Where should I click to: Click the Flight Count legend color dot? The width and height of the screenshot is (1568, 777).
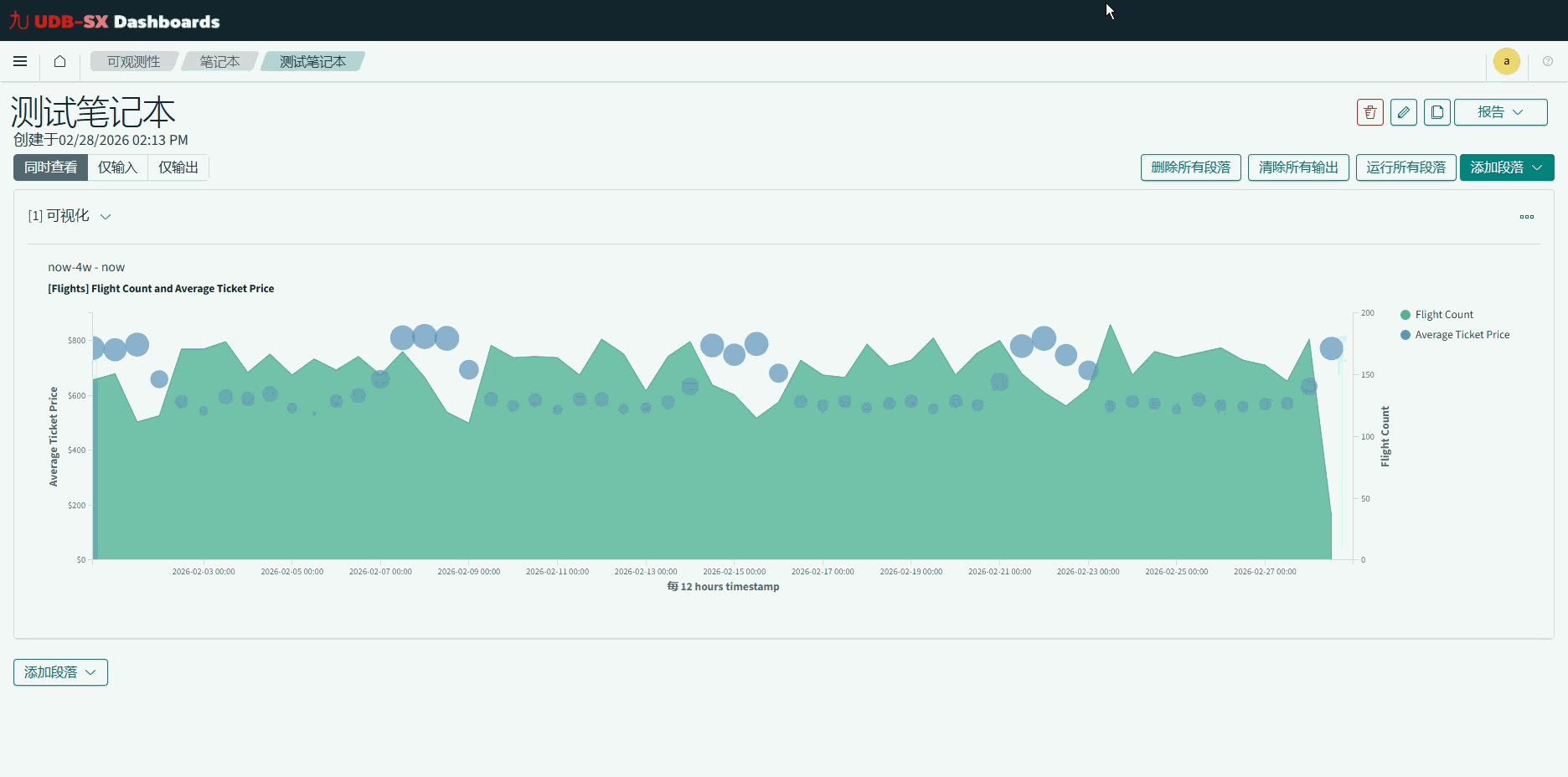point(1405,315)
